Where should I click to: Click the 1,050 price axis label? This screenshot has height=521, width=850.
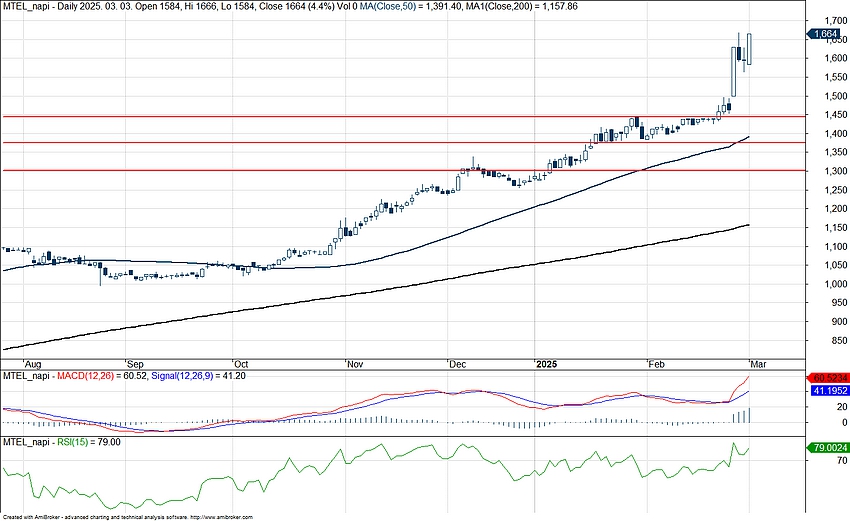(x=835, y=265)
